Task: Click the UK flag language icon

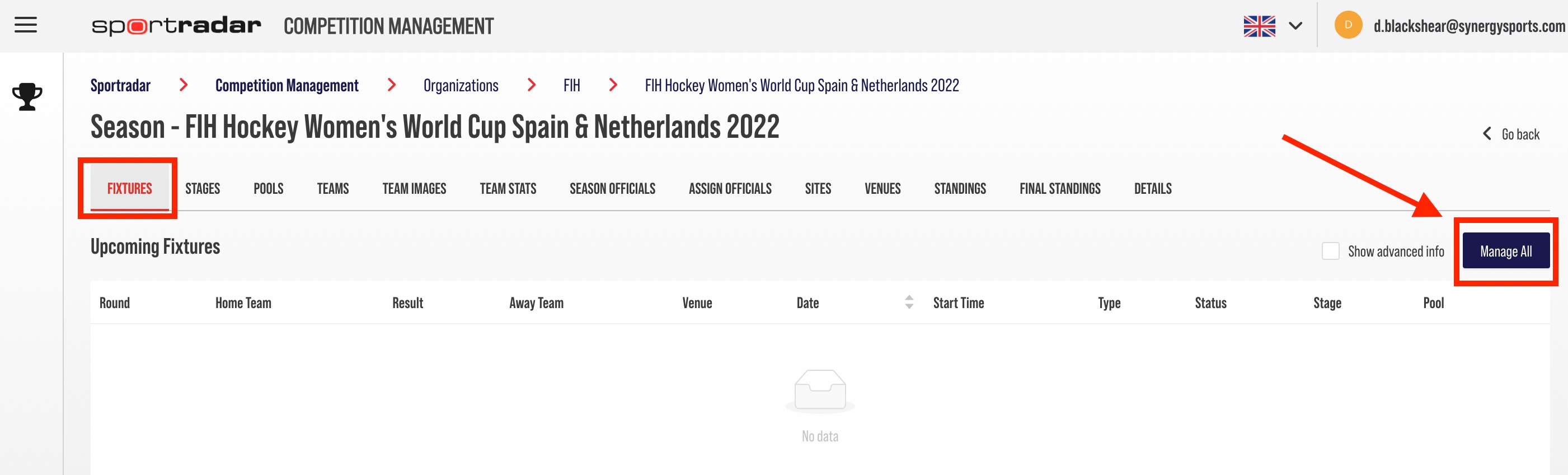Action: (x=1259, y=26)
